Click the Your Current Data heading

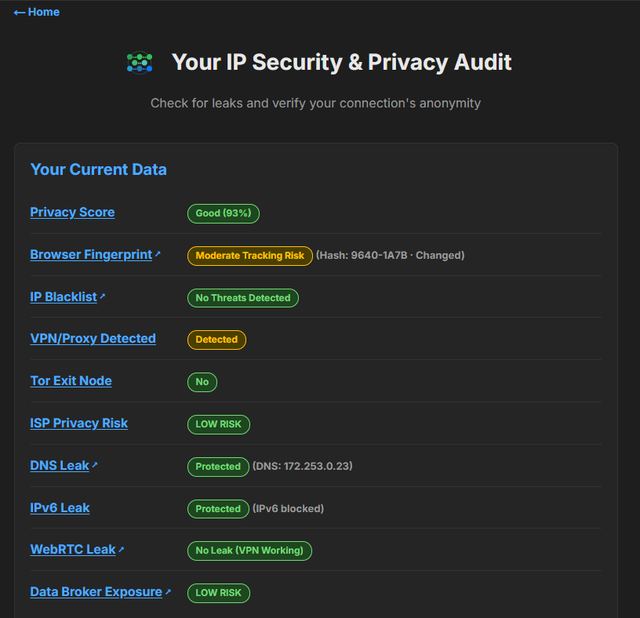(x=98, y=169)
